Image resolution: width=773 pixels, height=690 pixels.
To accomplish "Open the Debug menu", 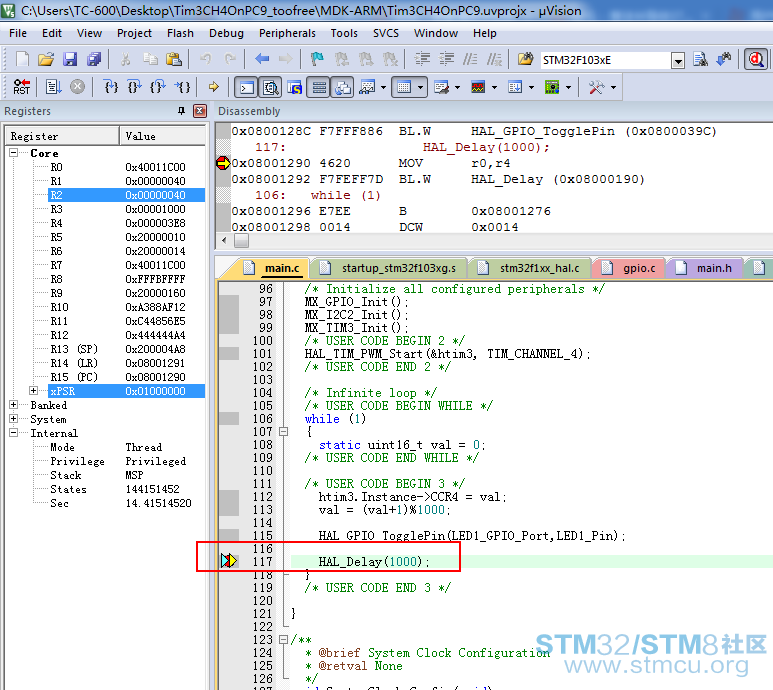I will click(226, 33).
